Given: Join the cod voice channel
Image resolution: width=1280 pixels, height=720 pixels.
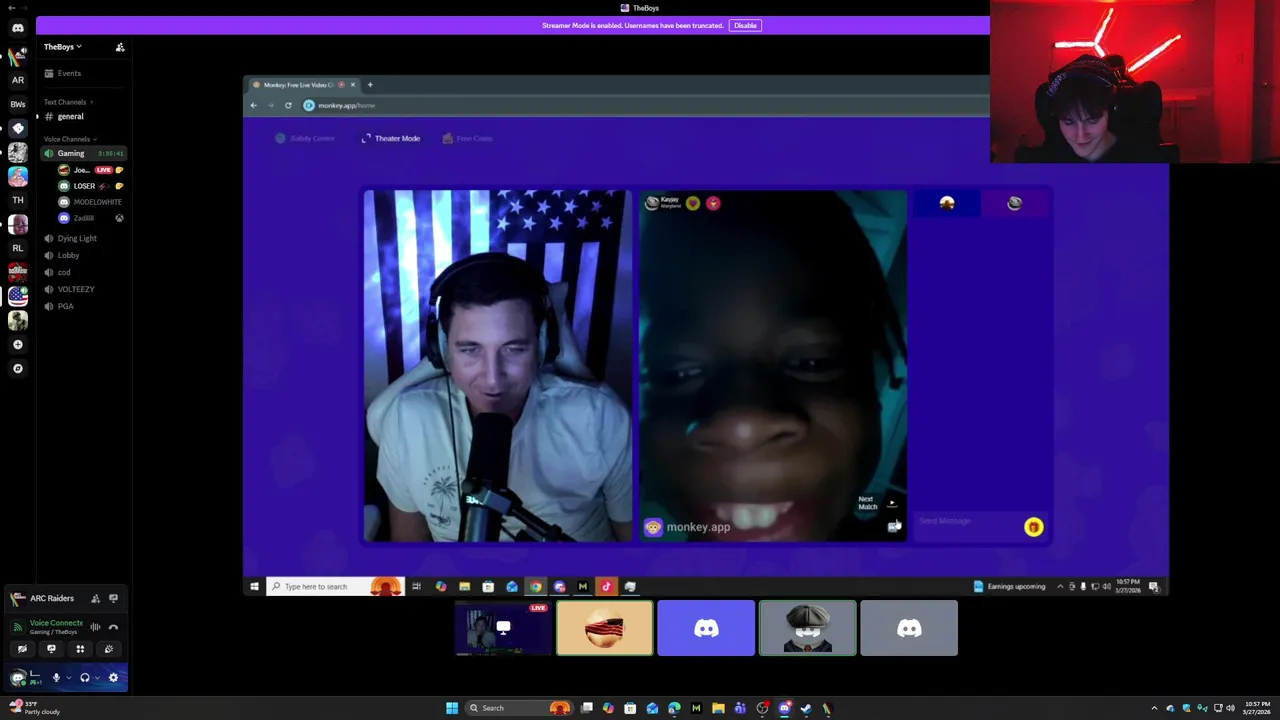Looking at the screenshot, I should (x=64, y=272).
